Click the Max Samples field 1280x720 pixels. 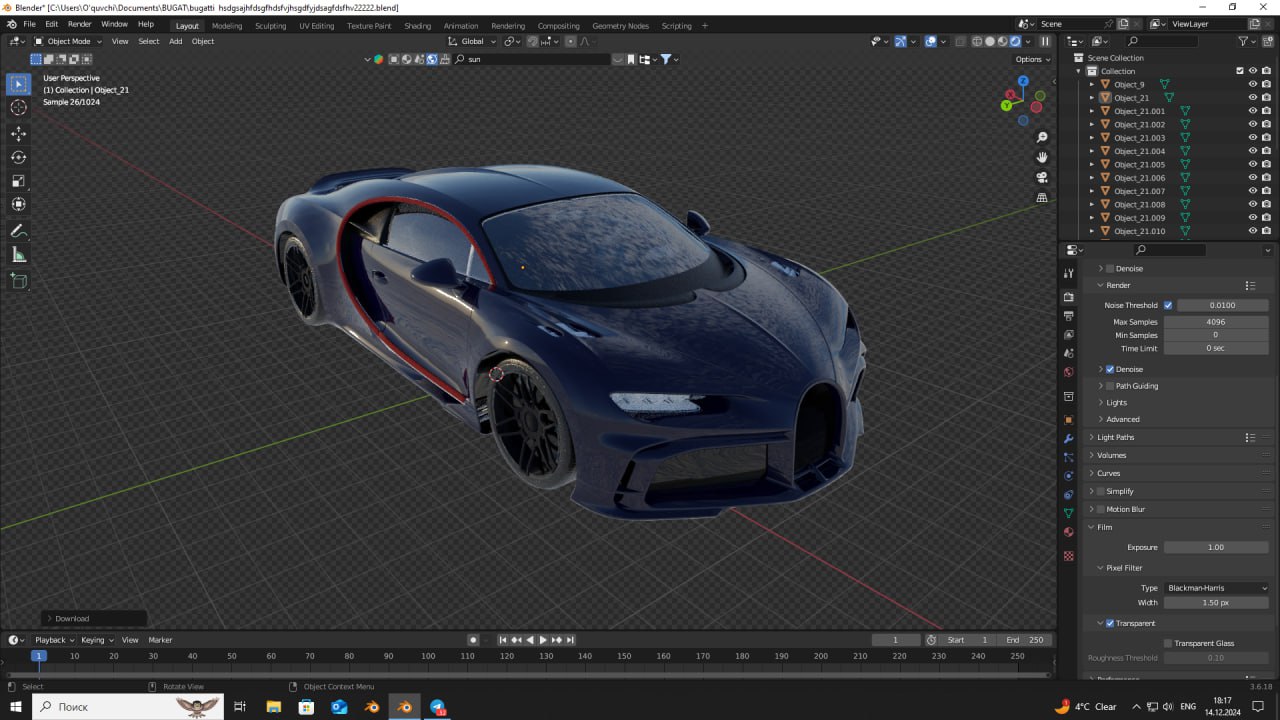[1215, 322]
